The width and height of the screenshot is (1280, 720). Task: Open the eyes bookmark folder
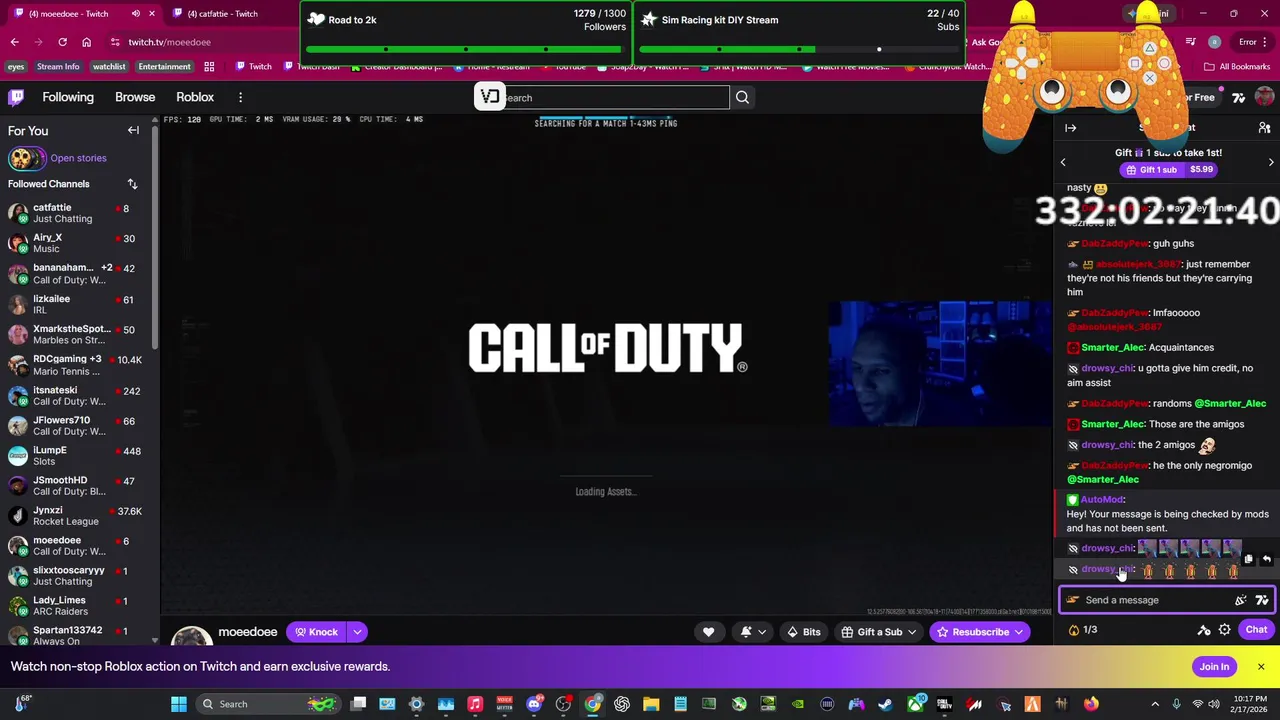pyautogui.click(x=15, y=67)
